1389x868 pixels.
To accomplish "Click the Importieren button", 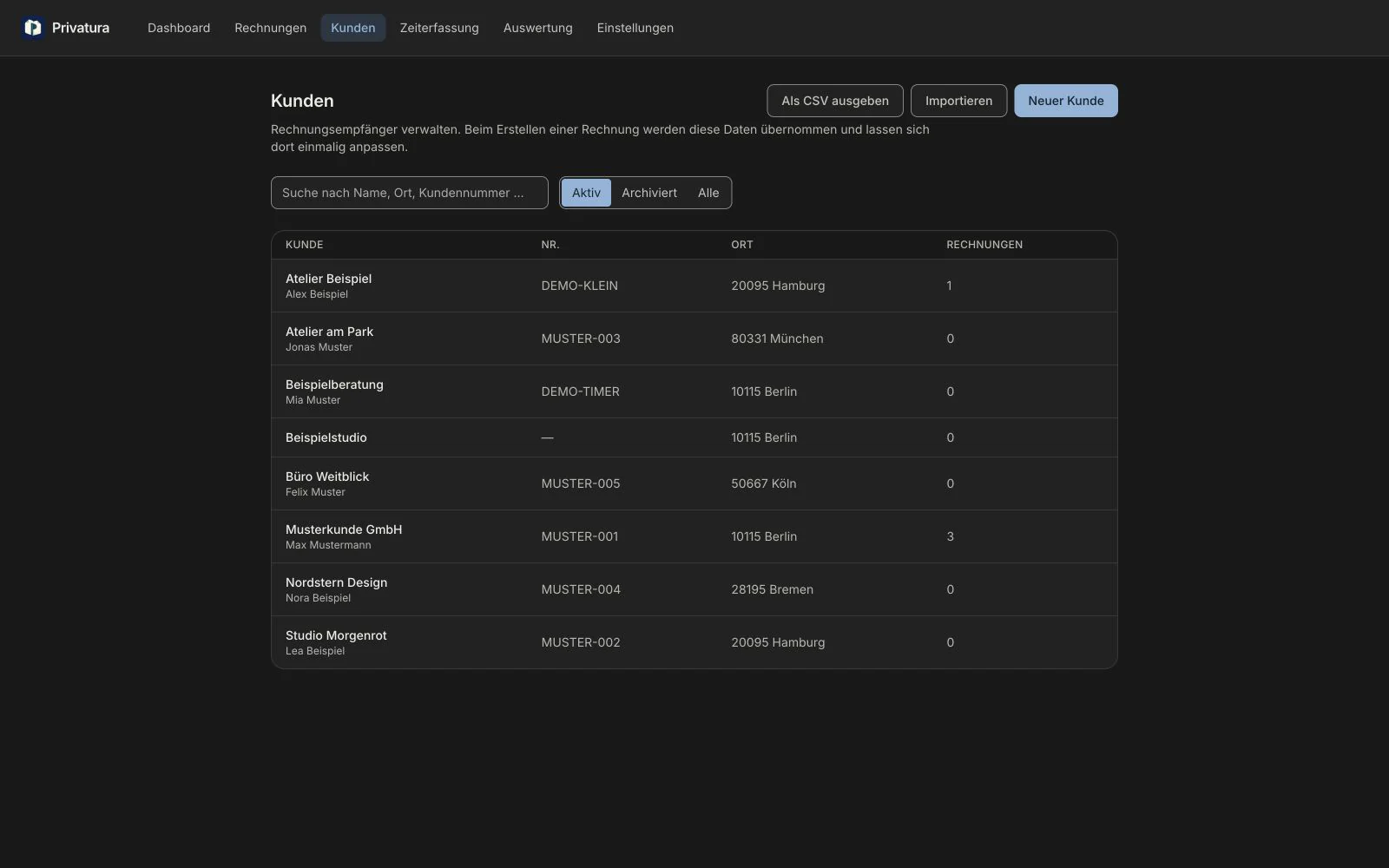I will pos(958,101).
